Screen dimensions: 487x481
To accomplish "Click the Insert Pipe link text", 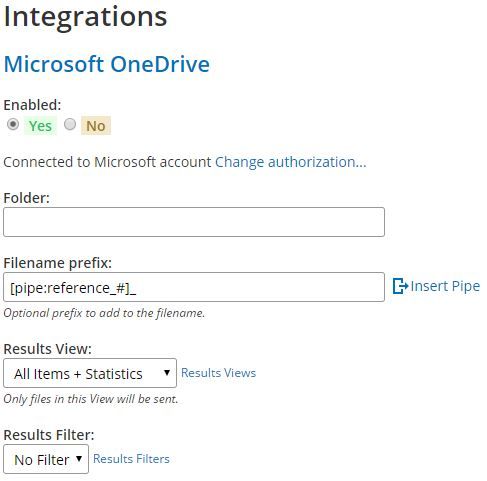I will [x=445, y=286].
